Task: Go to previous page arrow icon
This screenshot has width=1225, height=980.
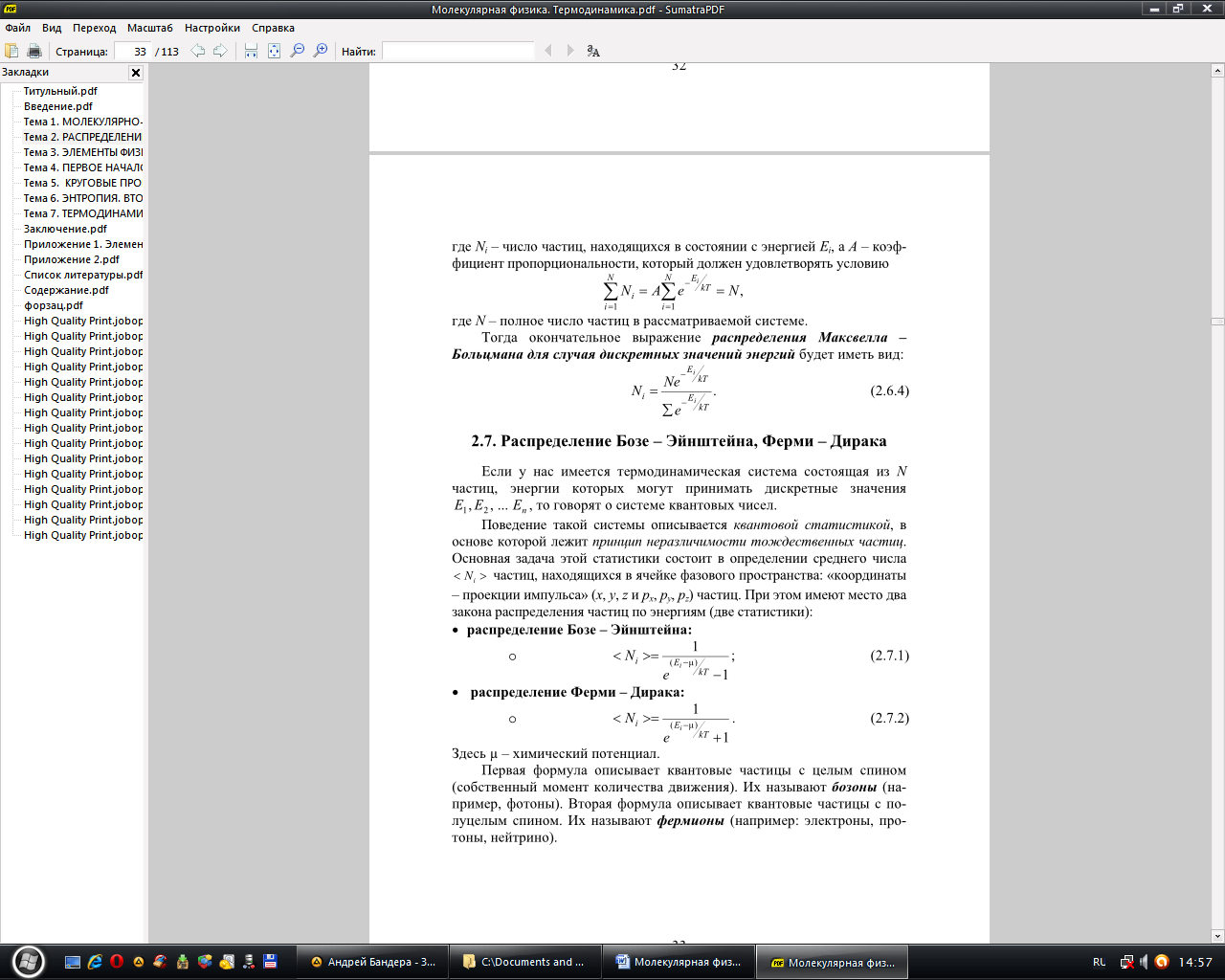Action: tap(197, 51)
